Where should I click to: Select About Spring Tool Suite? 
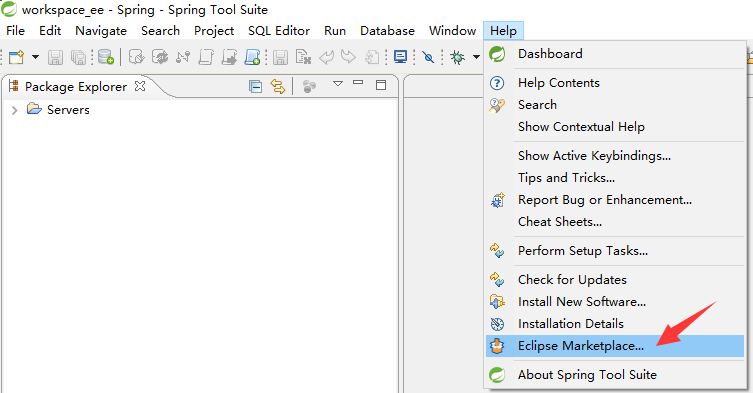pos(615,375)
